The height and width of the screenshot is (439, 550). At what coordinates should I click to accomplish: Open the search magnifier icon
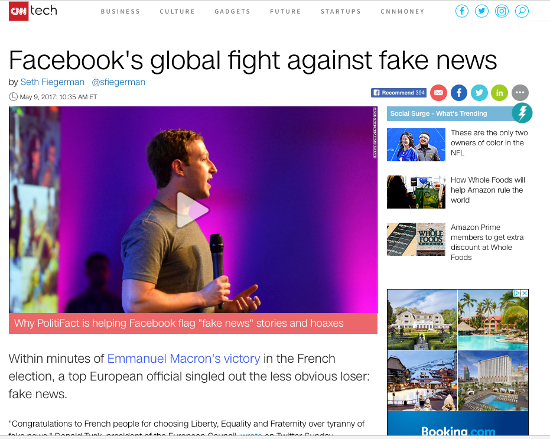(522, 11)
